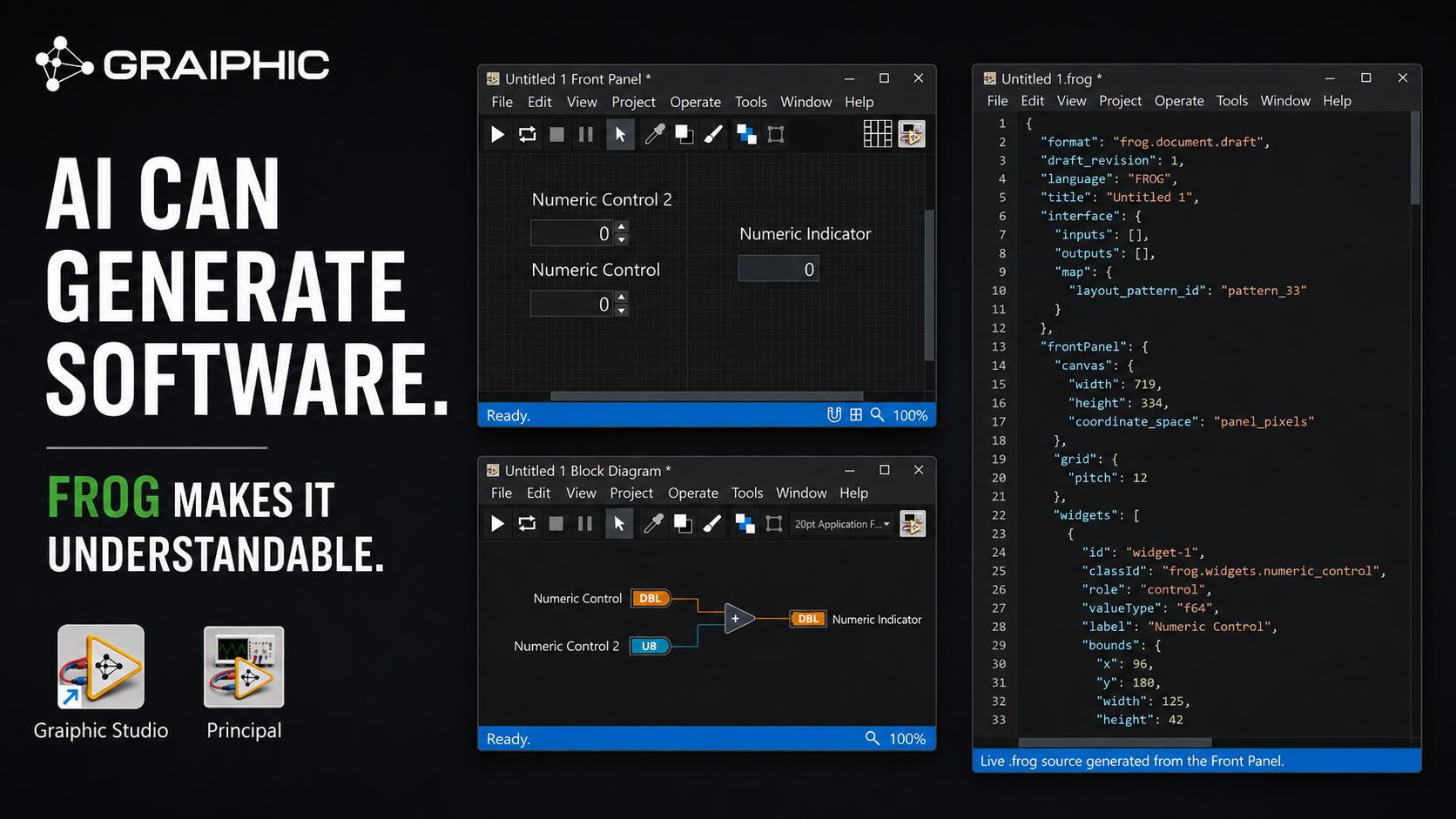The width and height of the screenshot is (1456, 819).
Task: Click resize objects frame icon in Block Diagram
Action: (x=774, y=523)
